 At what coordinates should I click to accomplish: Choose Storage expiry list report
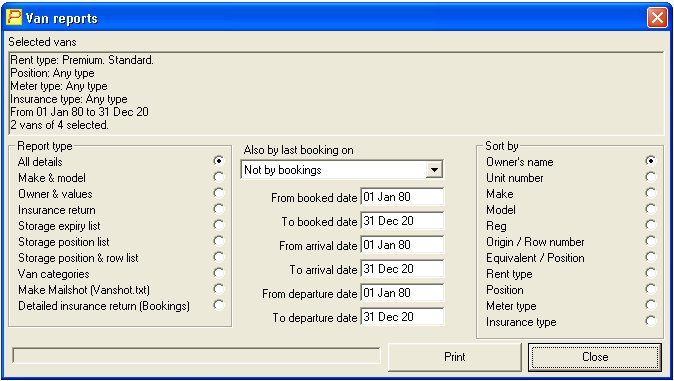219,225
